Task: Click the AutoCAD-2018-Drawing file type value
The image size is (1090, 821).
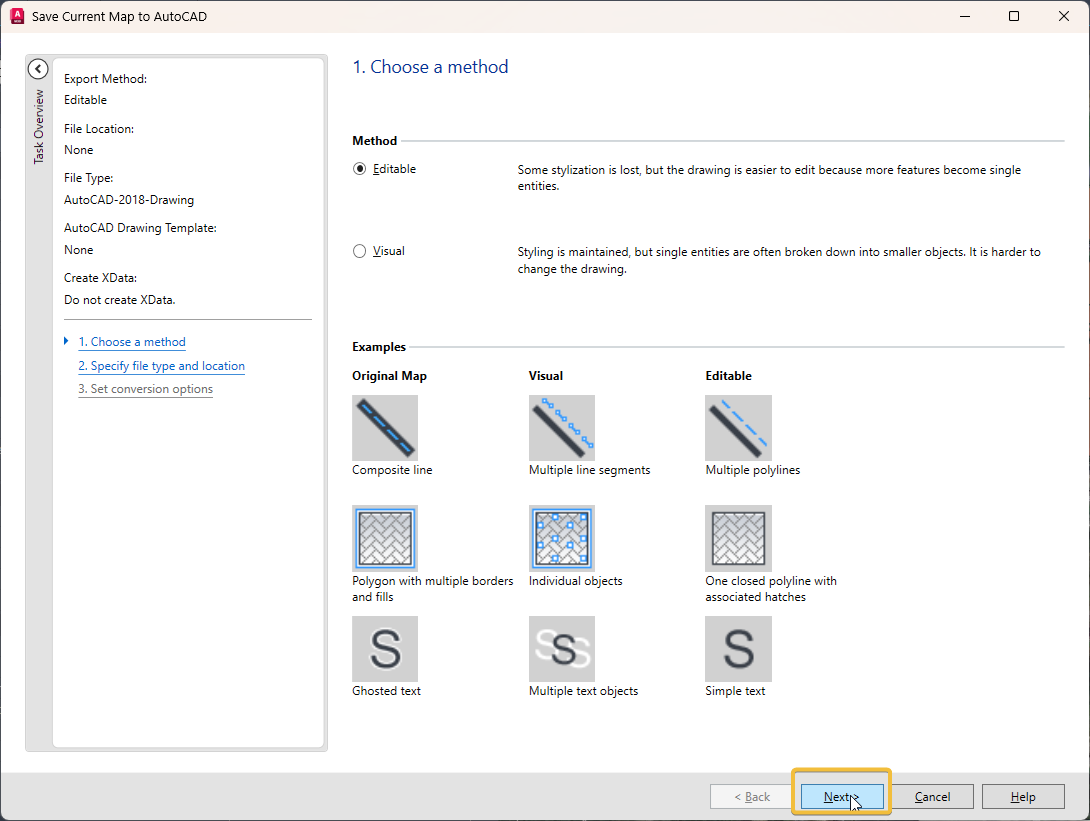Action: coord(129,200)
